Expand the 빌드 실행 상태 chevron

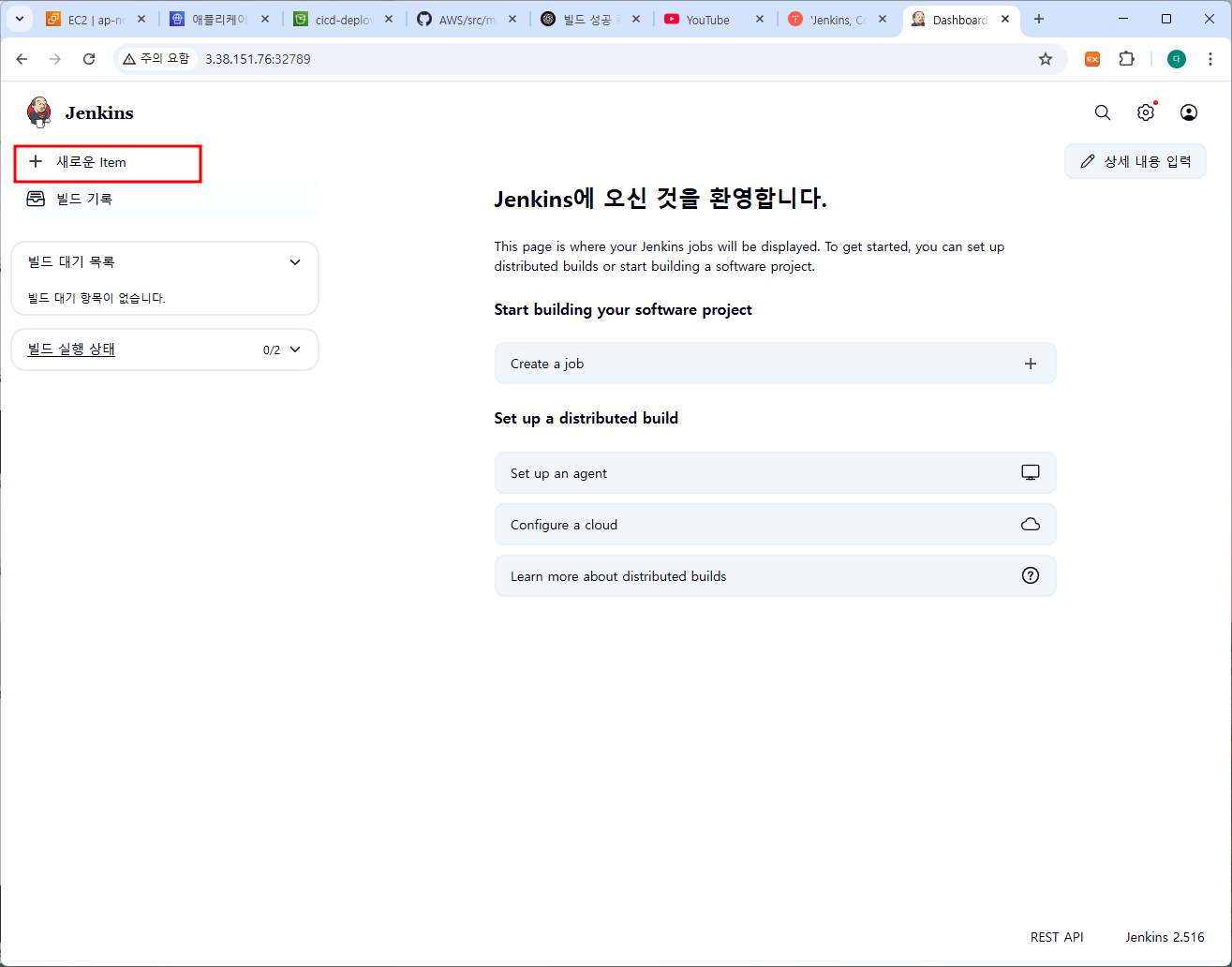[x=295, y=350]
